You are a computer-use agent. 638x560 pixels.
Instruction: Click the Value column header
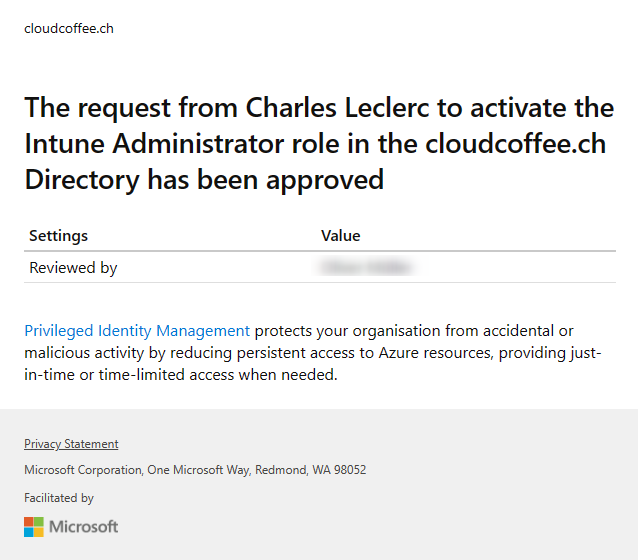(341, 236)
